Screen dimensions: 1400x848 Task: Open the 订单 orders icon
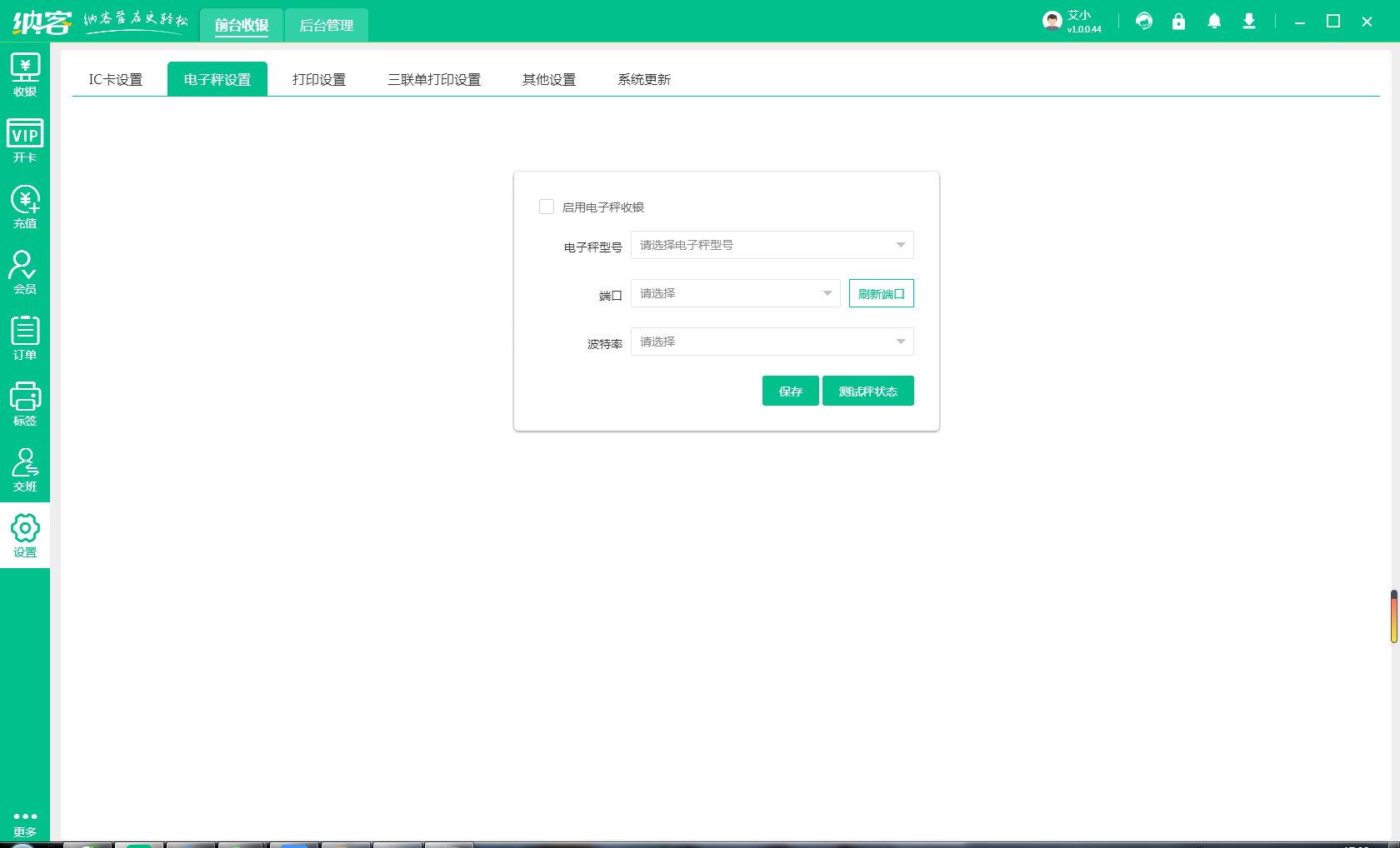25,338
